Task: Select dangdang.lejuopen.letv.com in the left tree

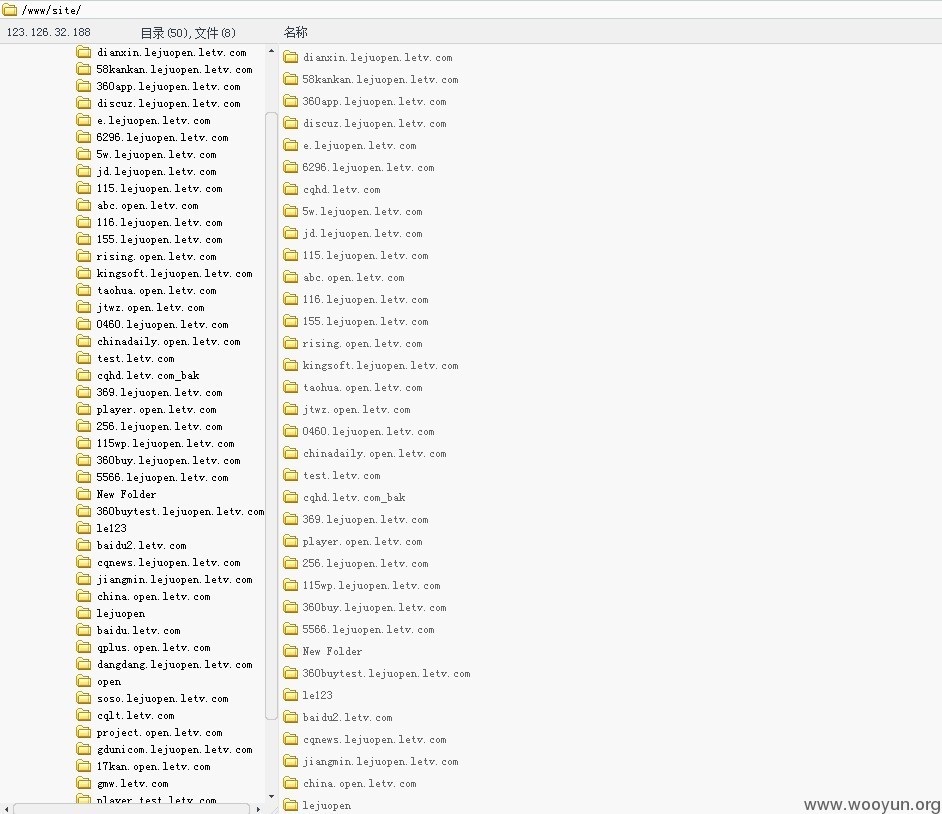Action: [x=174, y=664]
